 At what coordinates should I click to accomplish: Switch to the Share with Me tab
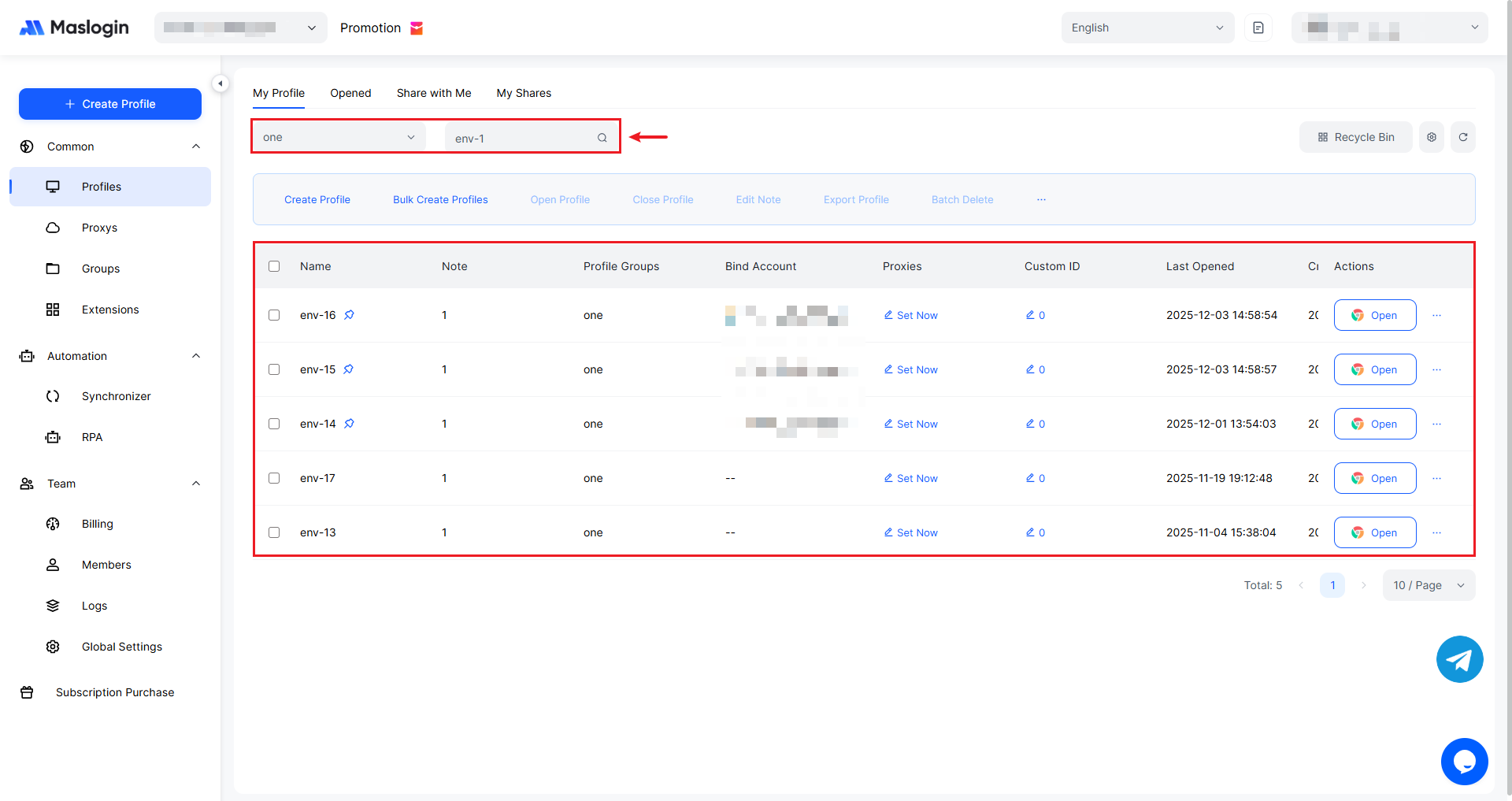click(x=434, y=93)
